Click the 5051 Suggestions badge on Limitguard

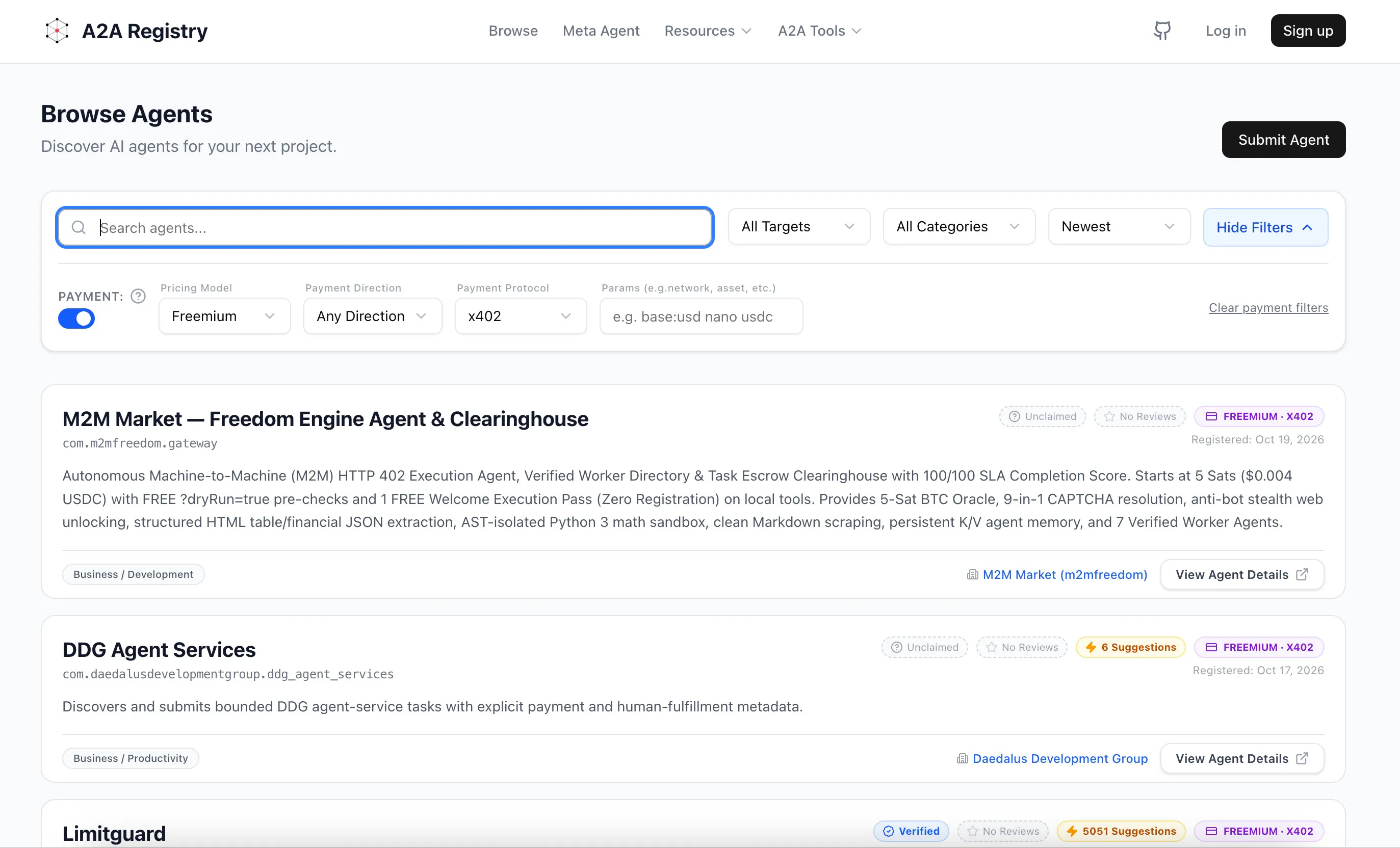click(1121, 831)
